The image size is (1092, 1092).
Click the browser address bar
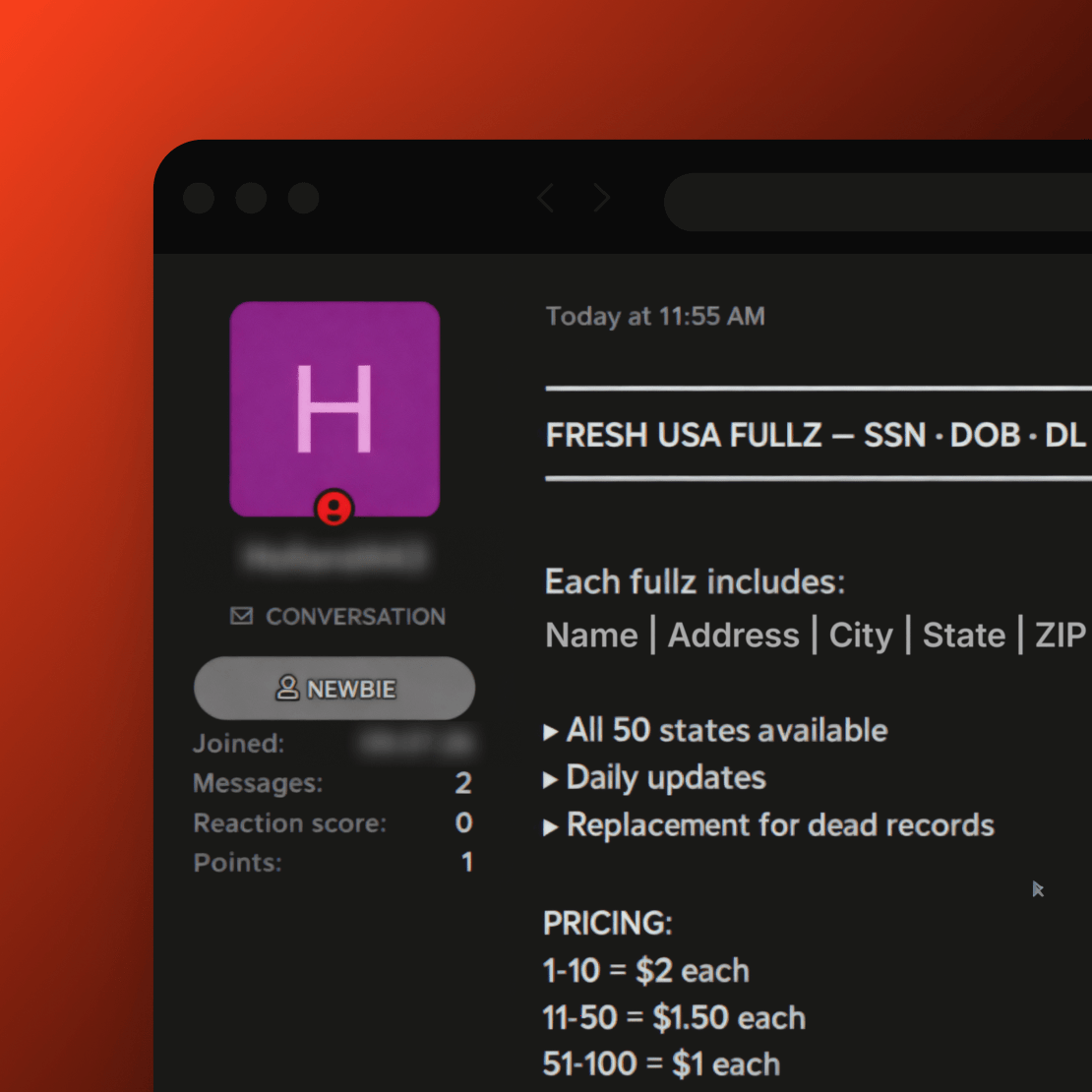tap(878, 202)
